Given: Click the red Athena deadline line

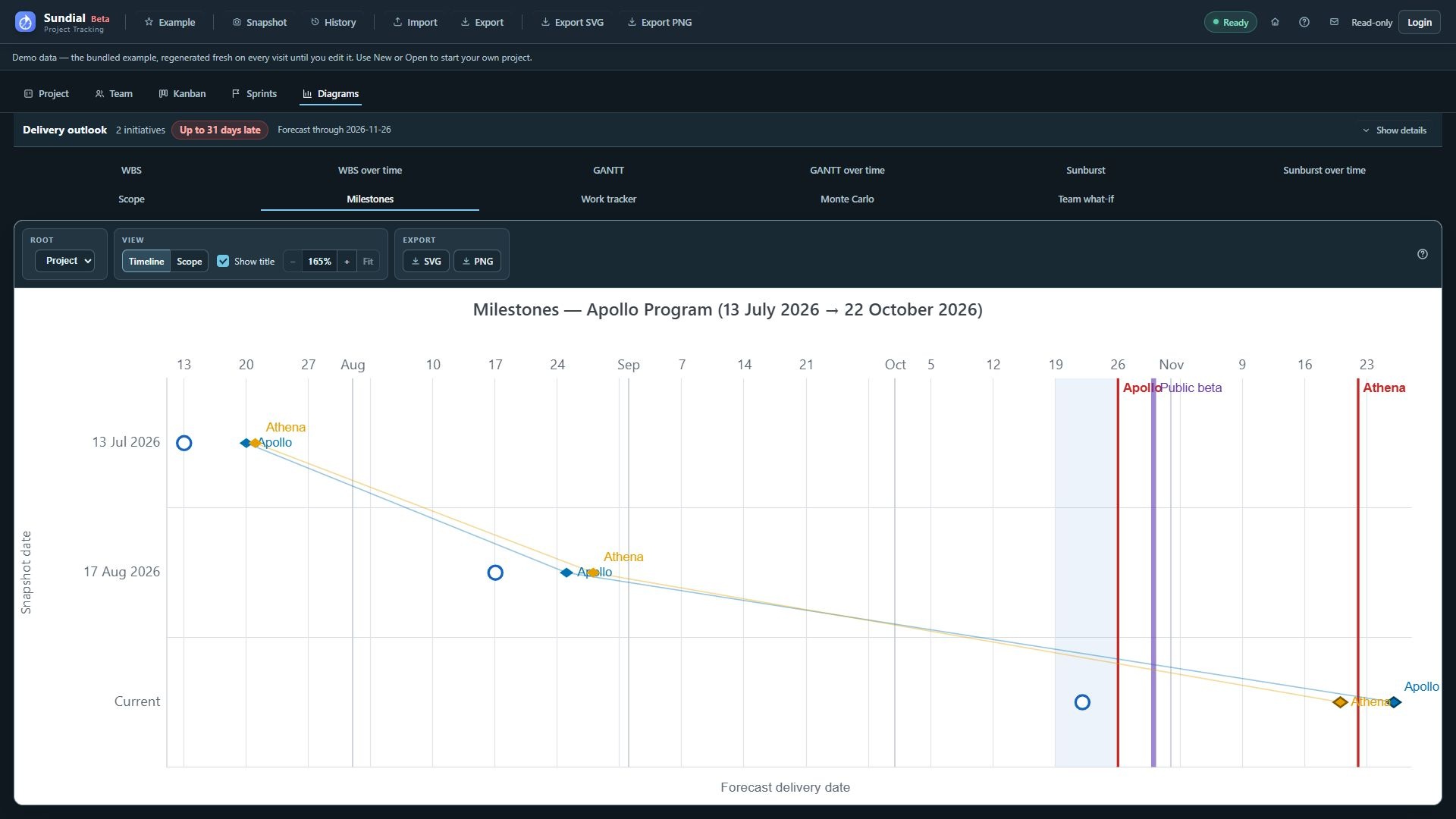Looking at the screenshot, I should (1358, 573).
